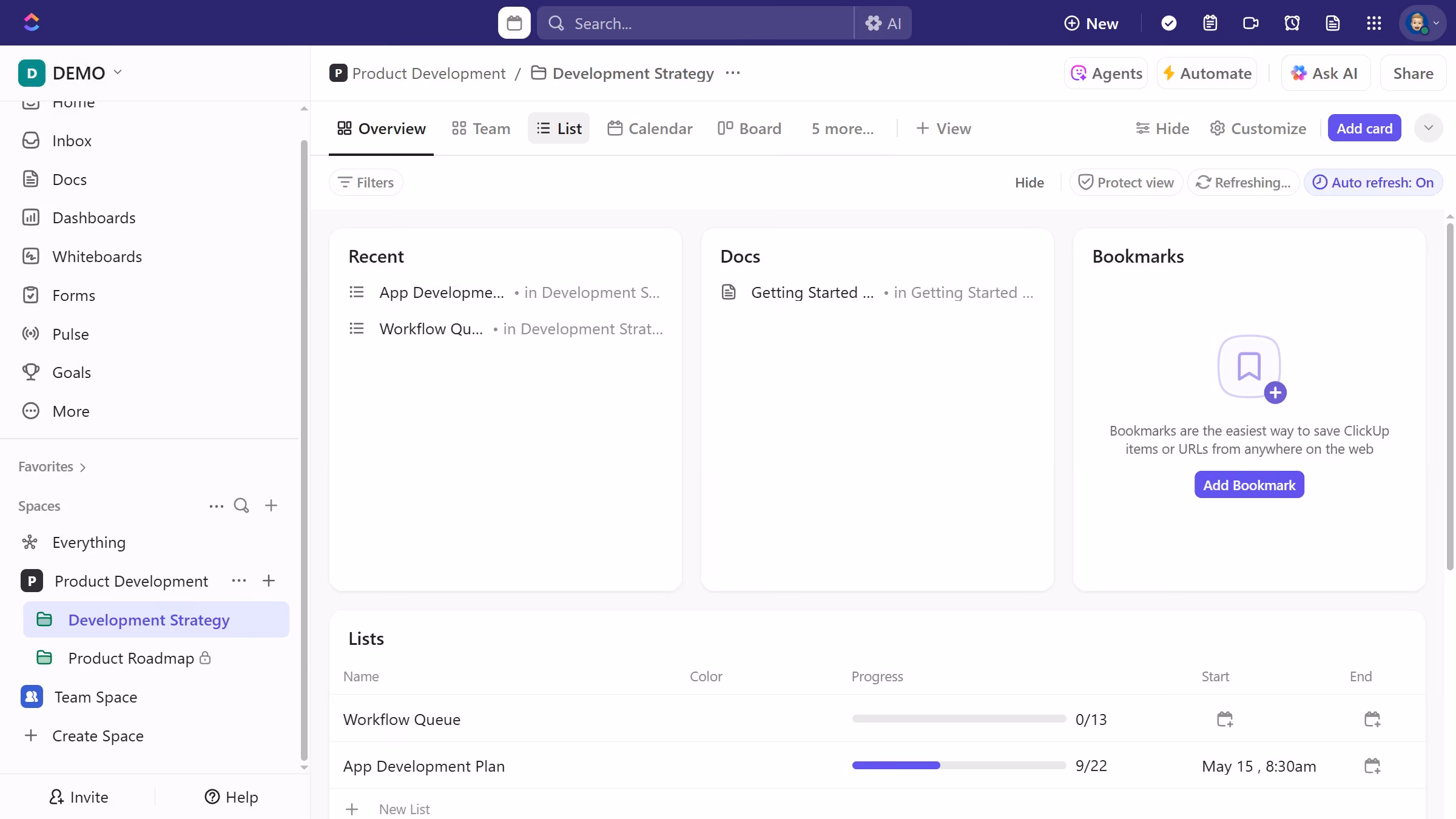Open the document icon in top header
The image size is (1456, 819).
pyautogui.click(x=1333, y=23)
